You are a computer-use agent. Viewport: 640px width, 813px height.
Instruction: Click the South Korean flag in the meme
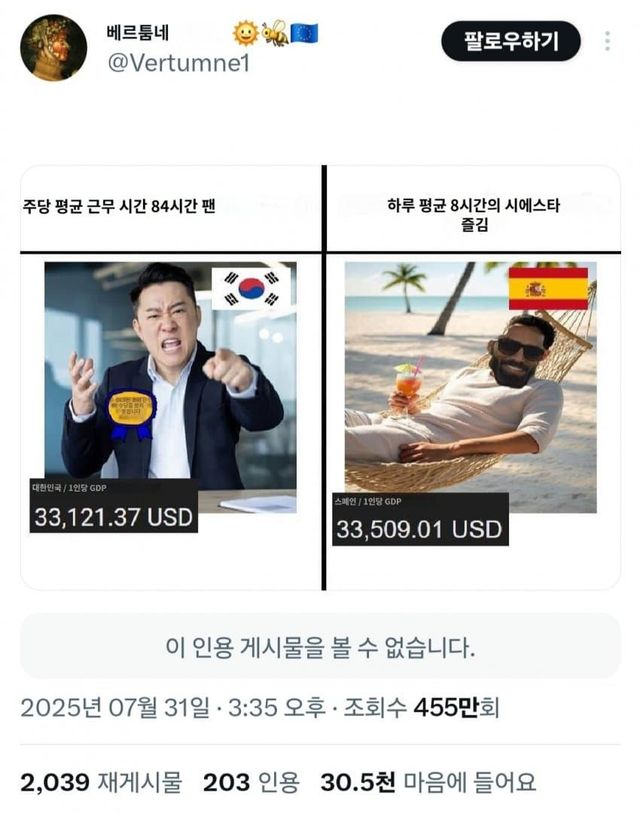pos(251,289)
